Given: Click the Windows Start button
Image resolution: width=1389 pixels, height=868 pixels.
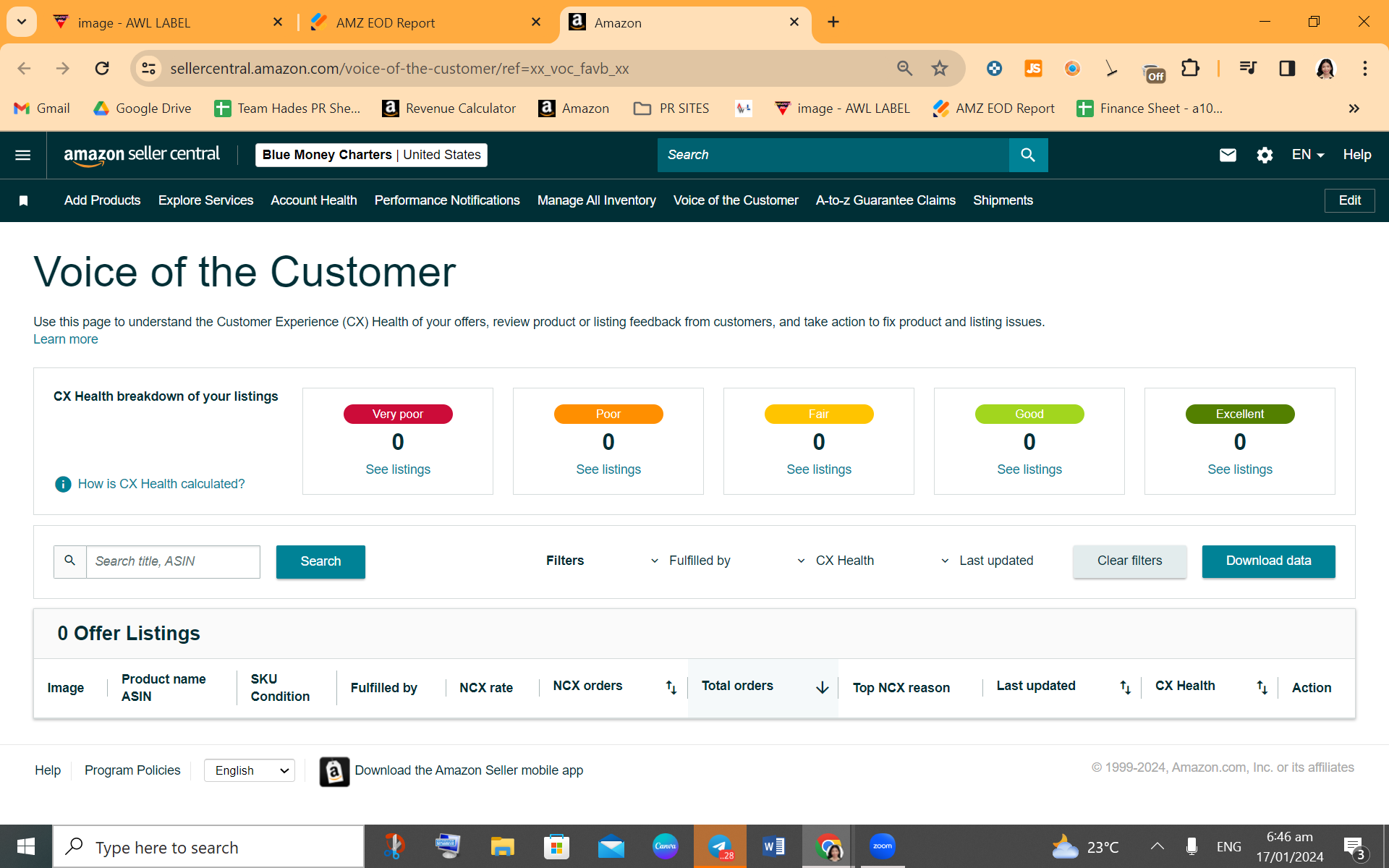Looking at the screenshot, I should [26, 846].
